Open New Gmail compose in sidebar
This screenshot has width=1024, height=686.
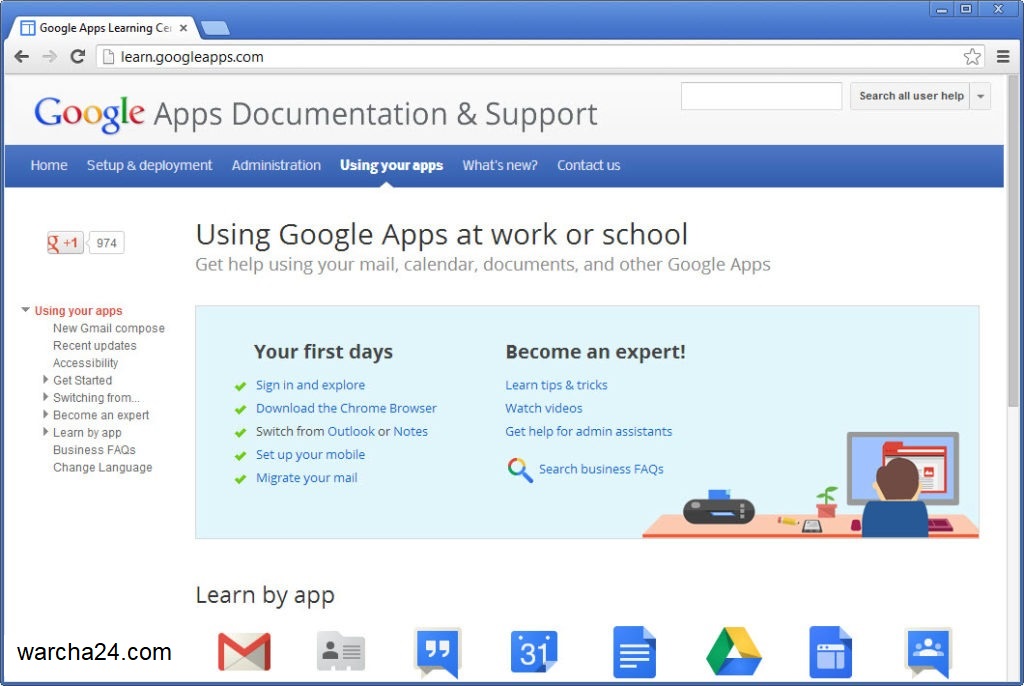108,328
